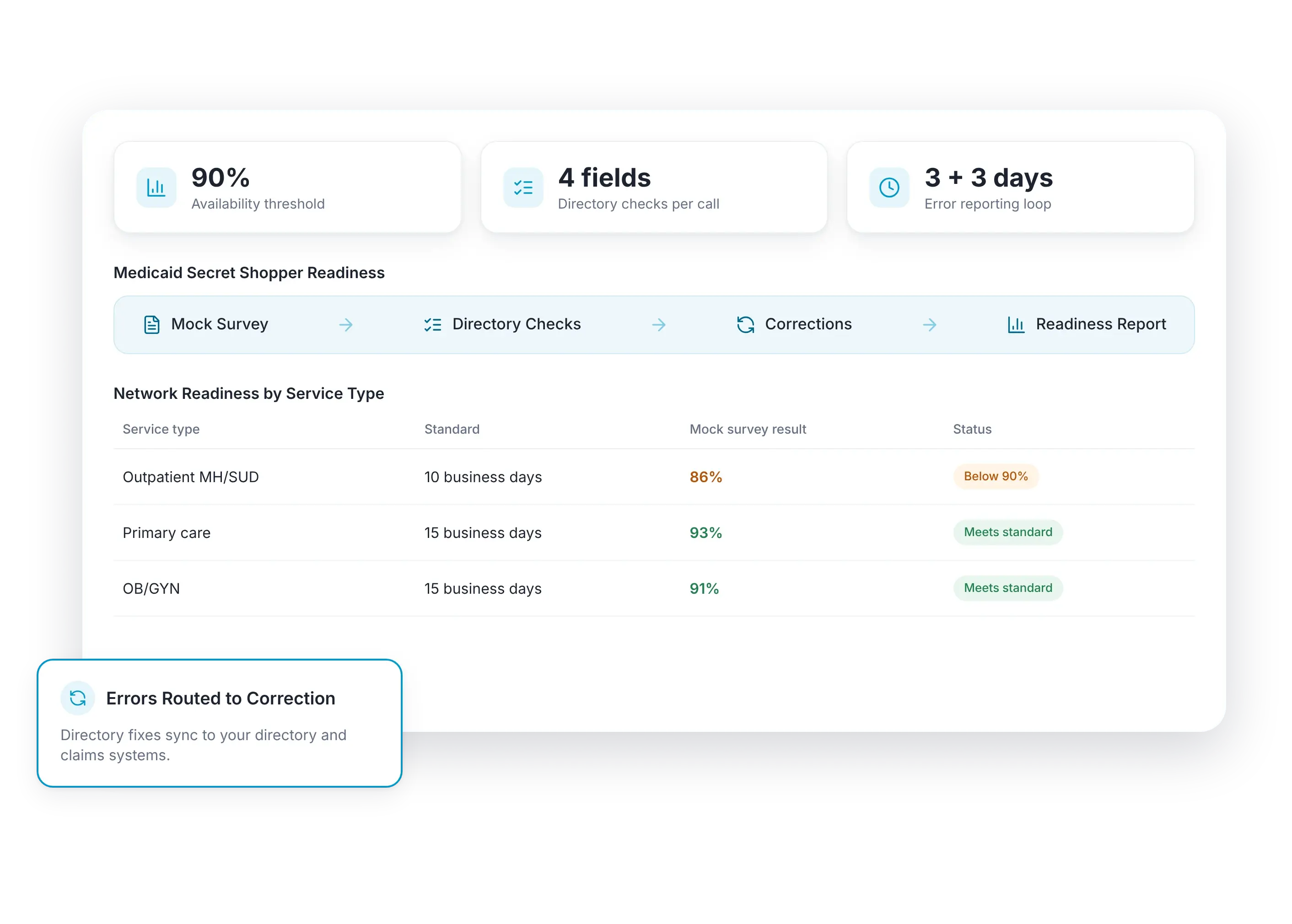Click the clock icon beside 3 + 3 days
Viewport: 1292px width, 924px height.
888,187
